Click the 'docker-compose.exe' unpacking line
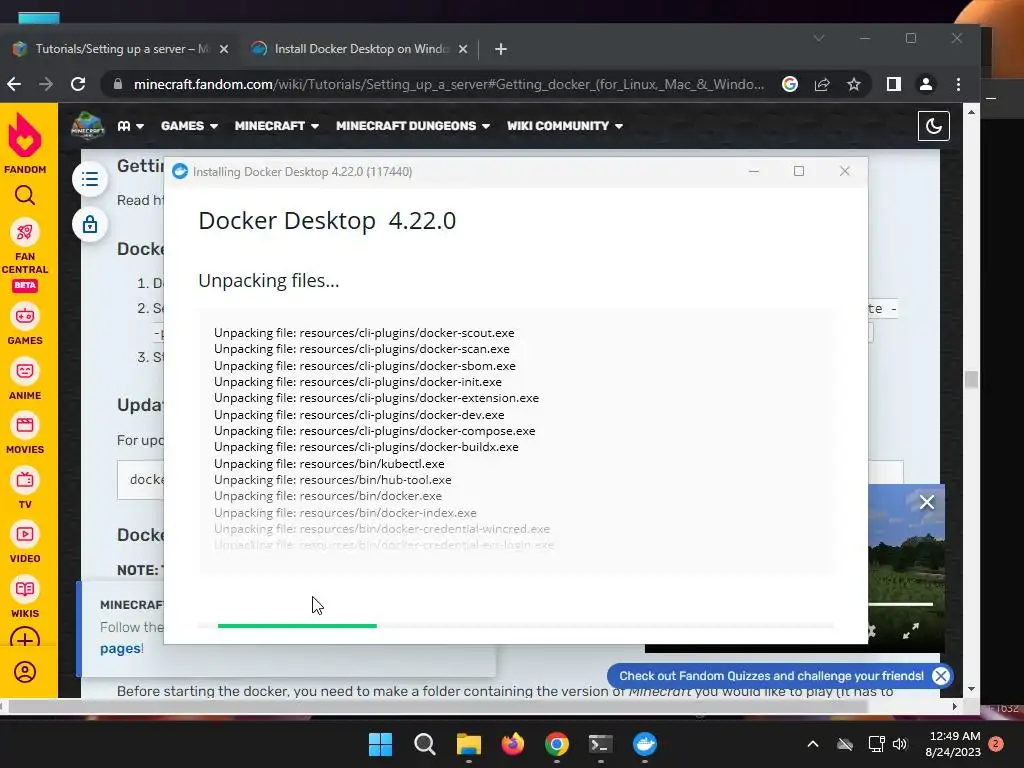The image size is (1024, 768). 374,431
